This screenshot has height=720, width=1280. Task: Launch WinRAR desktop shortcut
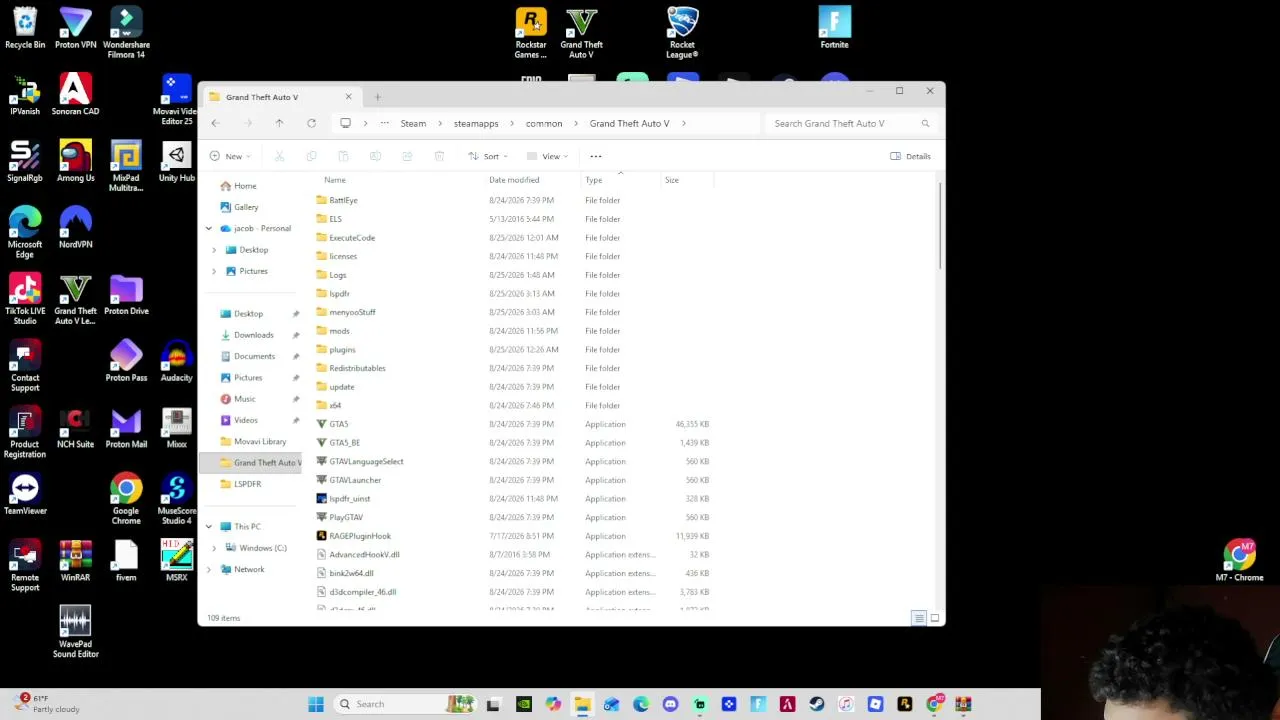75,561
